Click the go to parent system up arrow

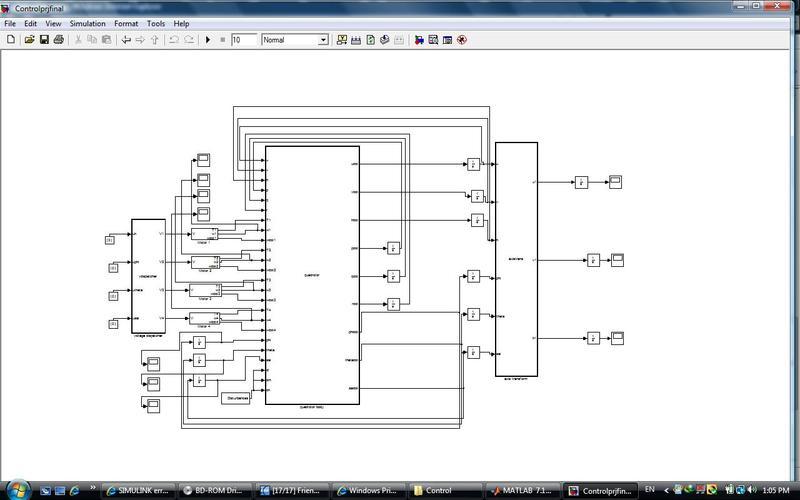(x=155, y=40)
